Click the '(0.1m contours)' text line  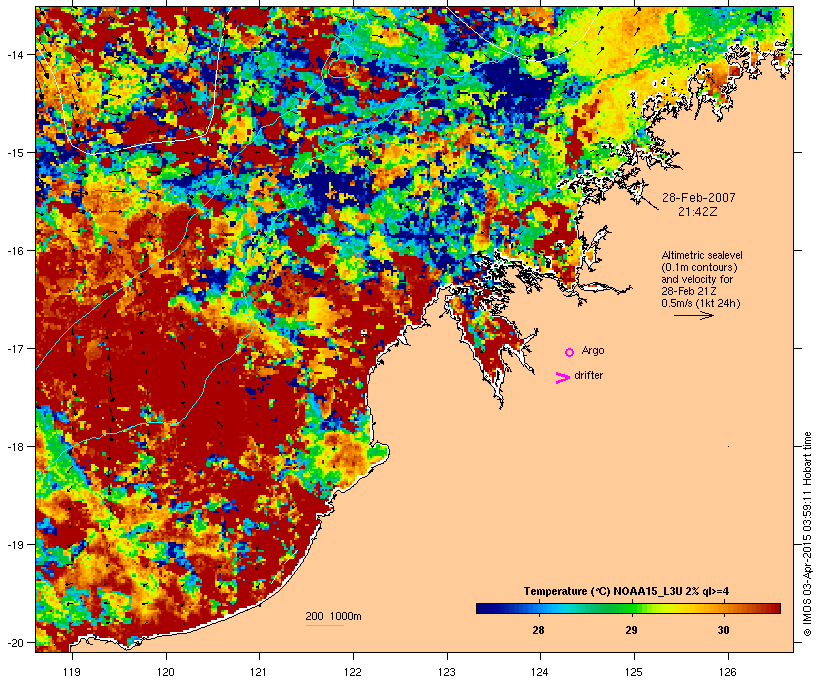[x=700, y=267]
